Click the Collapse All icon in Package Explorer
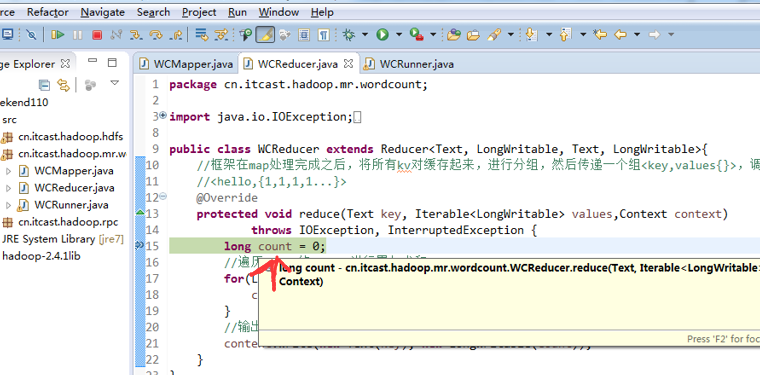Viewport: 760px width, 375px height. click(44, 85)
